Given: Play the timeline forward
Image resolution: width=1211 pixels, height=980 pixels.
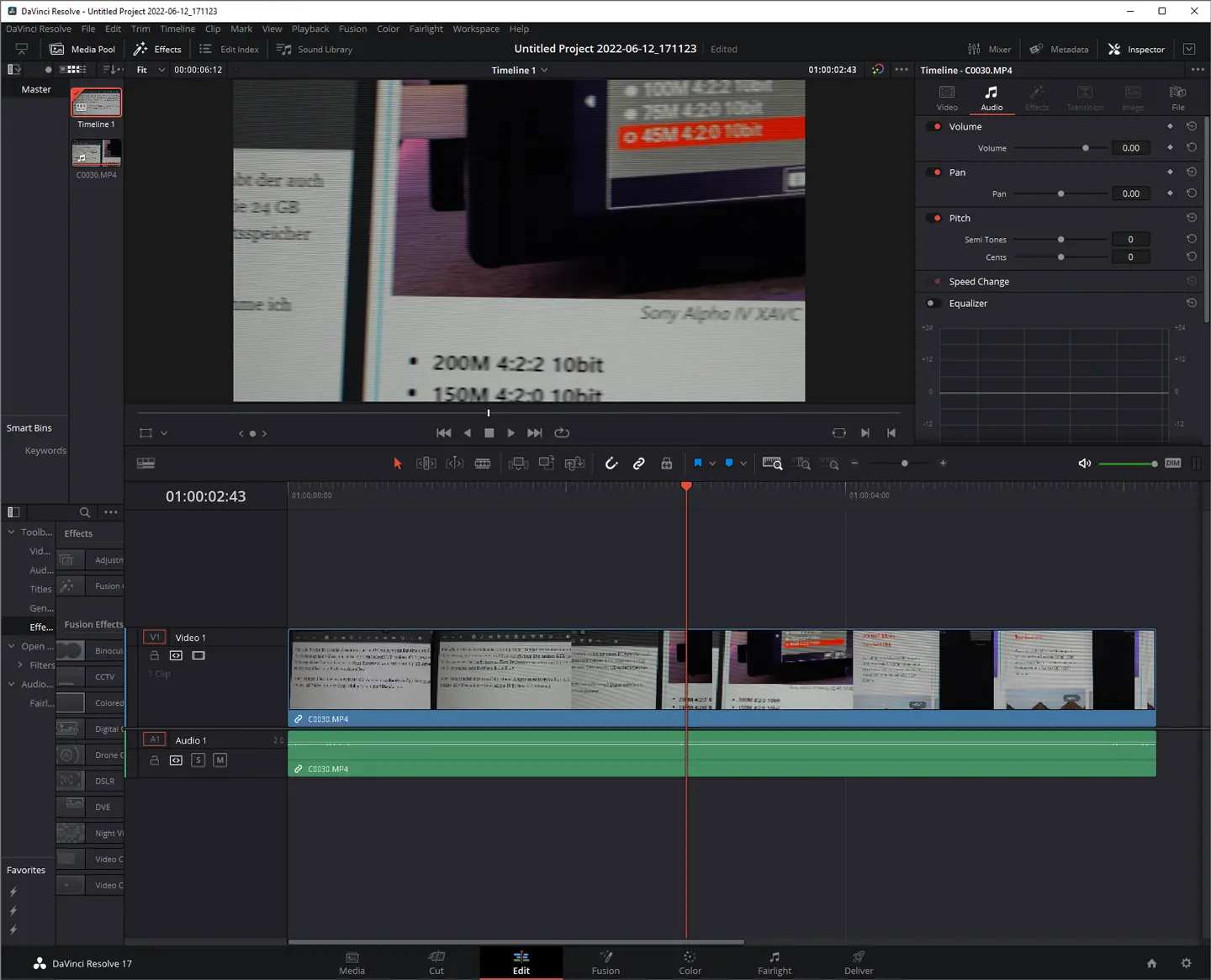Looking at the screenshot, I should point(511,433).
